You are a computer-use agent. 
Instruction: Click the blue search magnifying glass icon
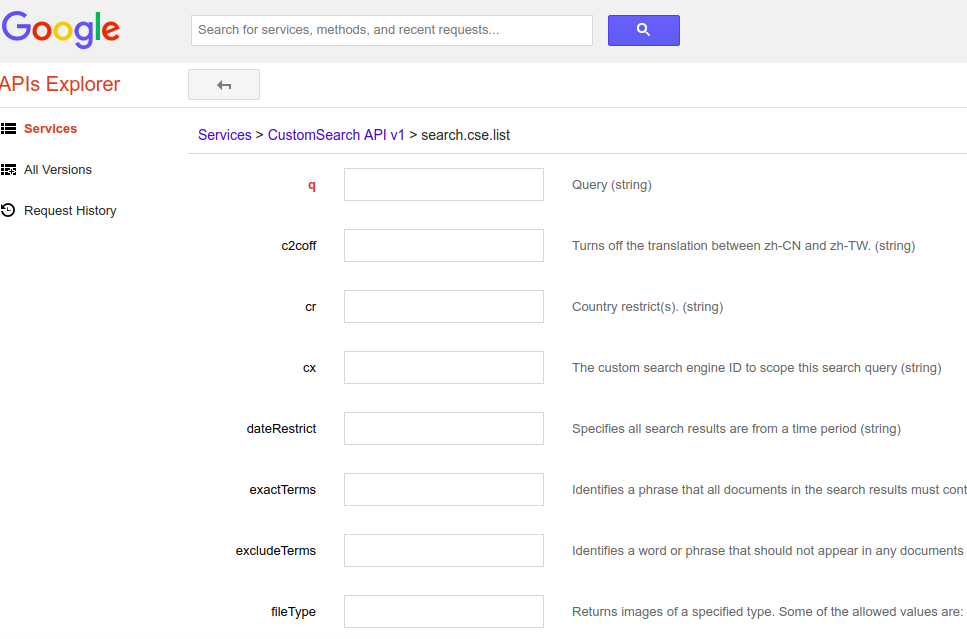click(x=643, y=30)
